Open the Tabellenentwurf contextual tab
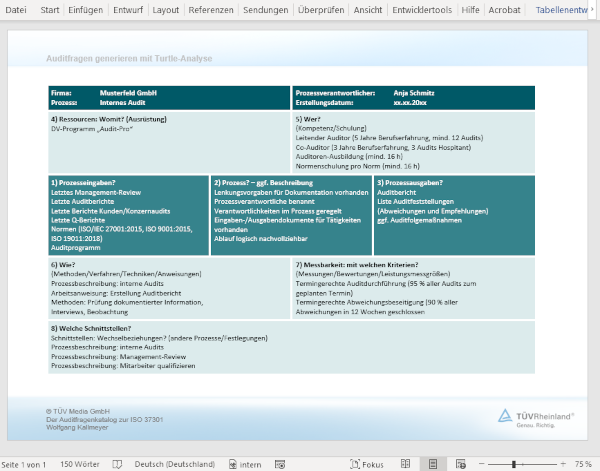The image size is (600, 471). pyautogui.click(x=567, y=10)
